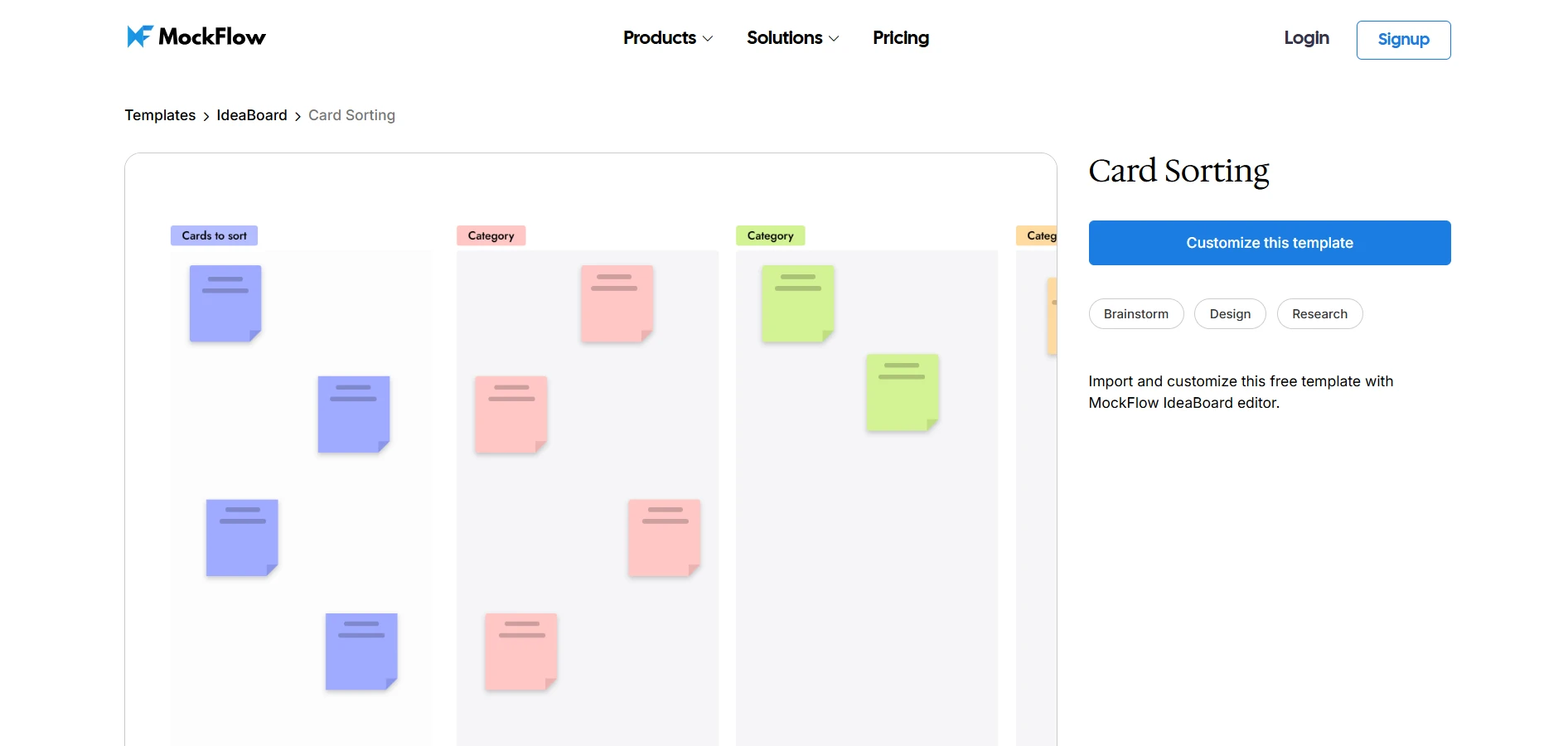Select the green sticky note at top
Image resolution: width=1568 pixels, height=746 pixels.
(x=797, y=303)
